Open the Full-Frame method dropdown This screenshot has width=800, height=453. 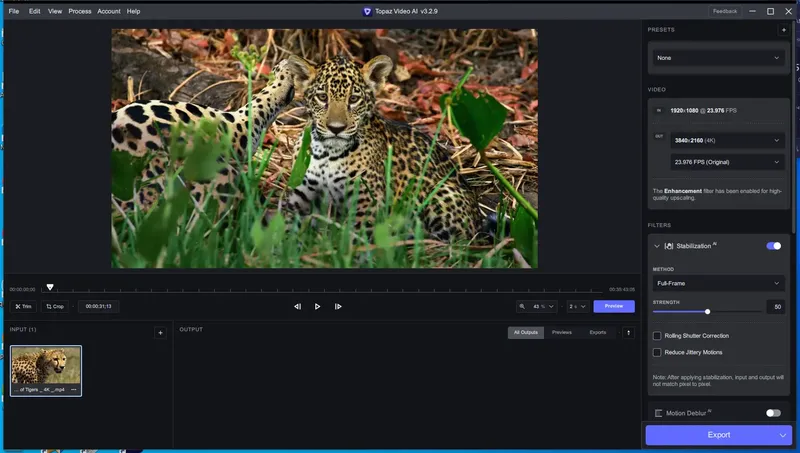click(x=718, y=283)
